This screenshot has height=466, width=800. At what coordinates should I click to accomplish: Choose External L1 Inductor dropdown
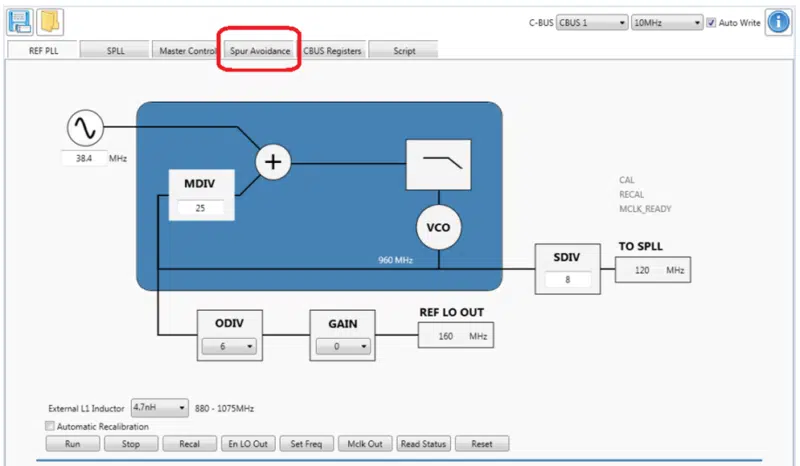click(159, 408)
